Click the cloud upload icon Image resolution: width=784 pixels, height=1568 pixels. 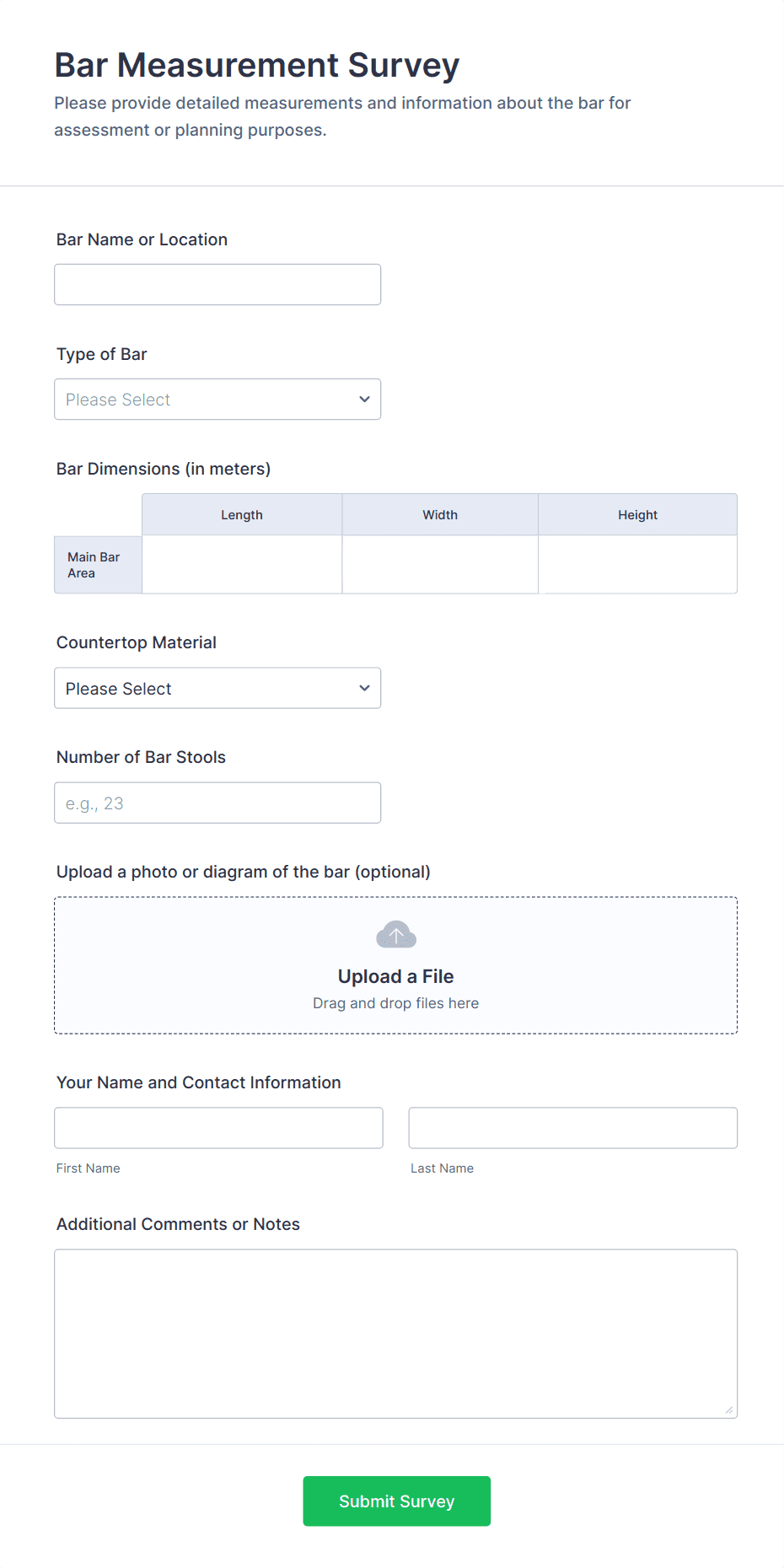[x=395, y=935]
